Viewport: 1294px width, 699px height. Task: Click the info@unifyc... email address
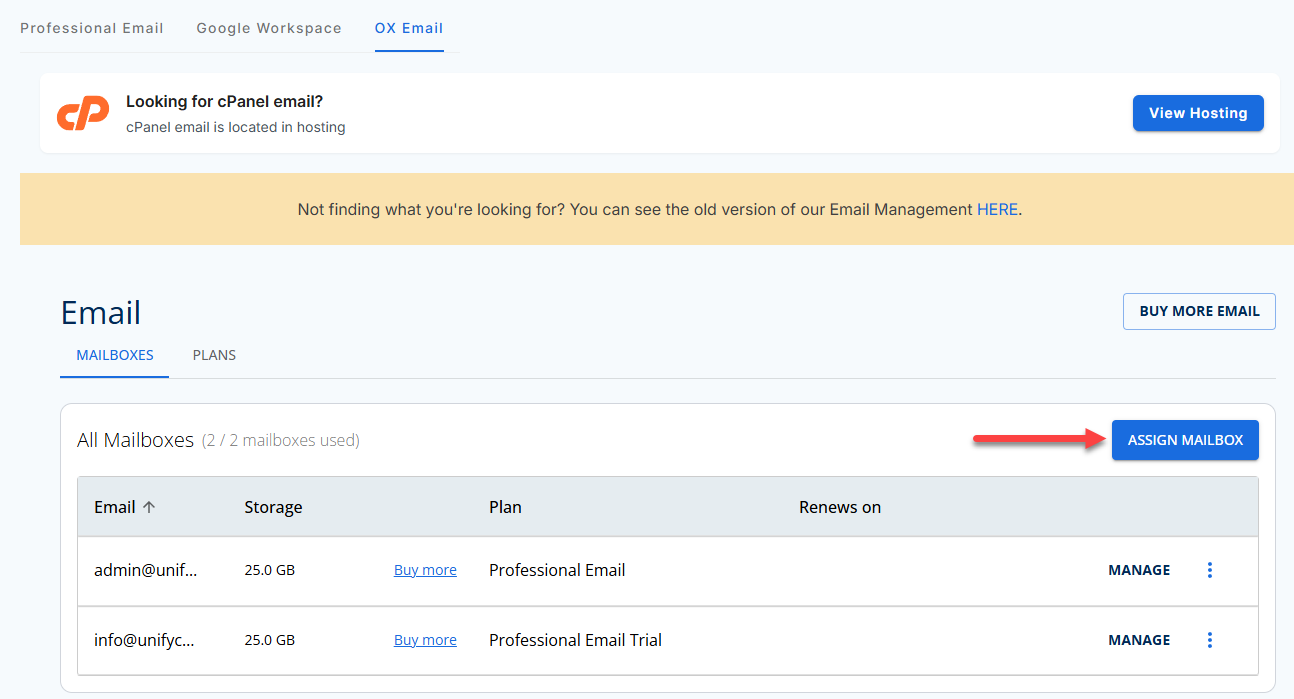click(144, 640)
